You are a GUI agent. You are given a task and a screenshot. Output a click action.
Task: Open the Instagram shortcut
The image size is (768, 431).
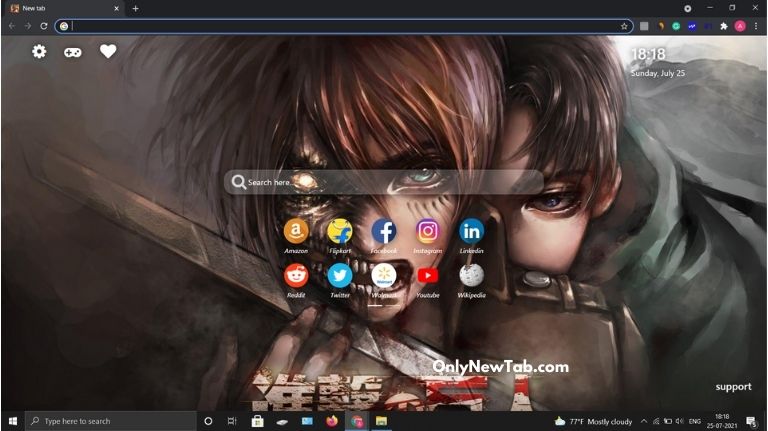pyautogui.click(x=427, y=231)
